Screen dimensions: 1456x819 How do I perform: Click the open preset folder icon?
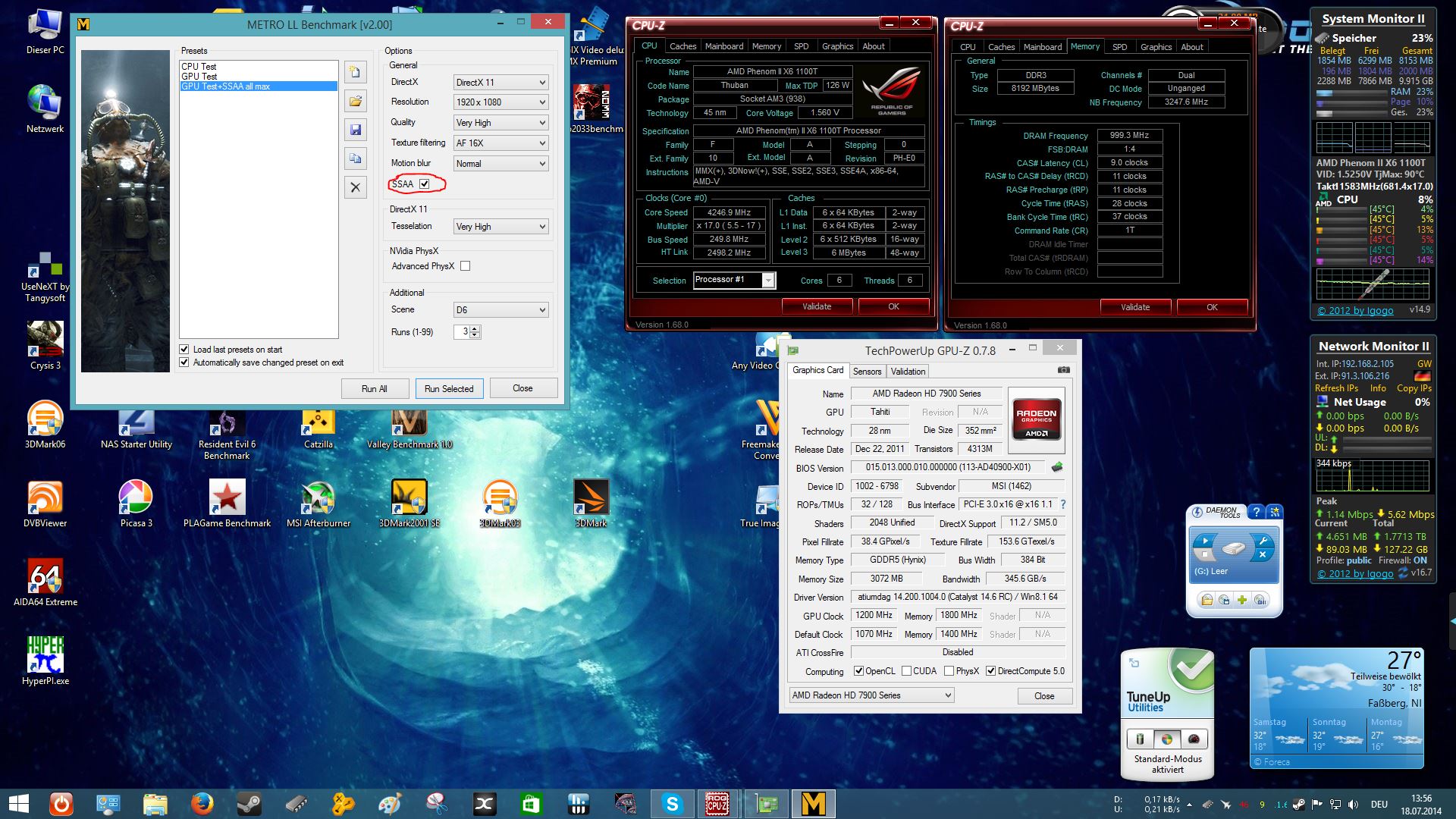pos(355,101)
